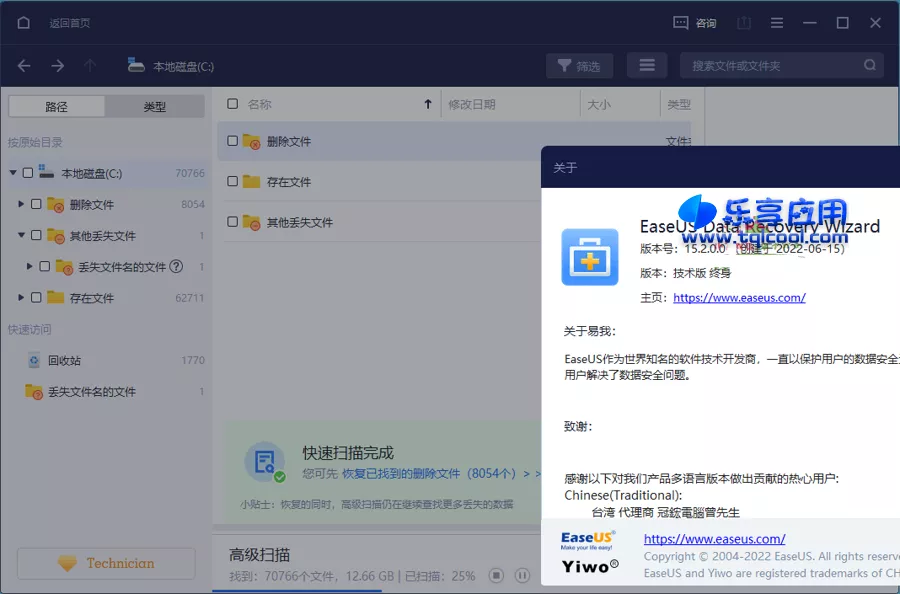
Task: Collapse the 本地磁盘(C:) tree node
Action: pos(13,173)
